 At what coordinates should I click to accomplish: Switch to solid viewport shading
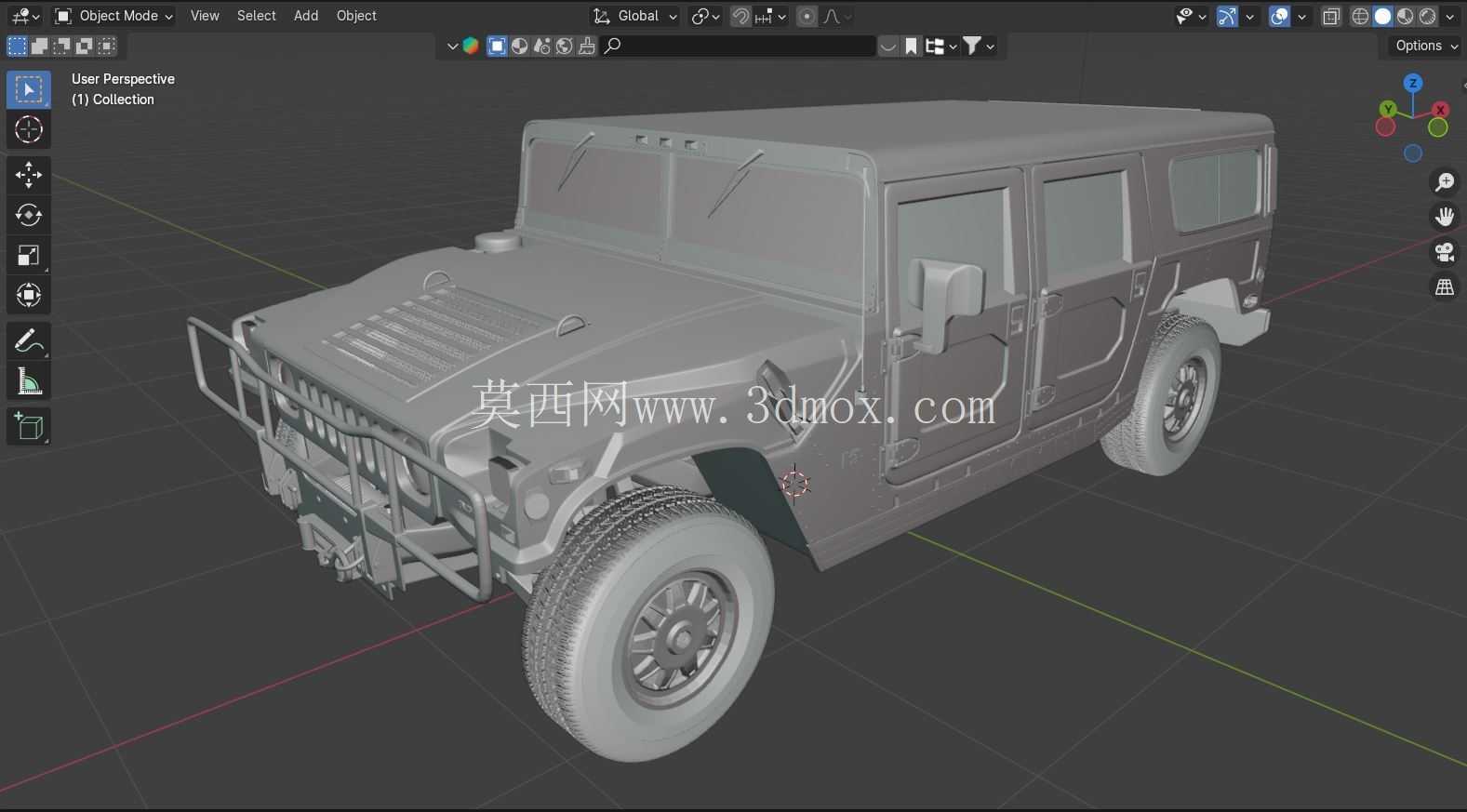[1382, 16]
